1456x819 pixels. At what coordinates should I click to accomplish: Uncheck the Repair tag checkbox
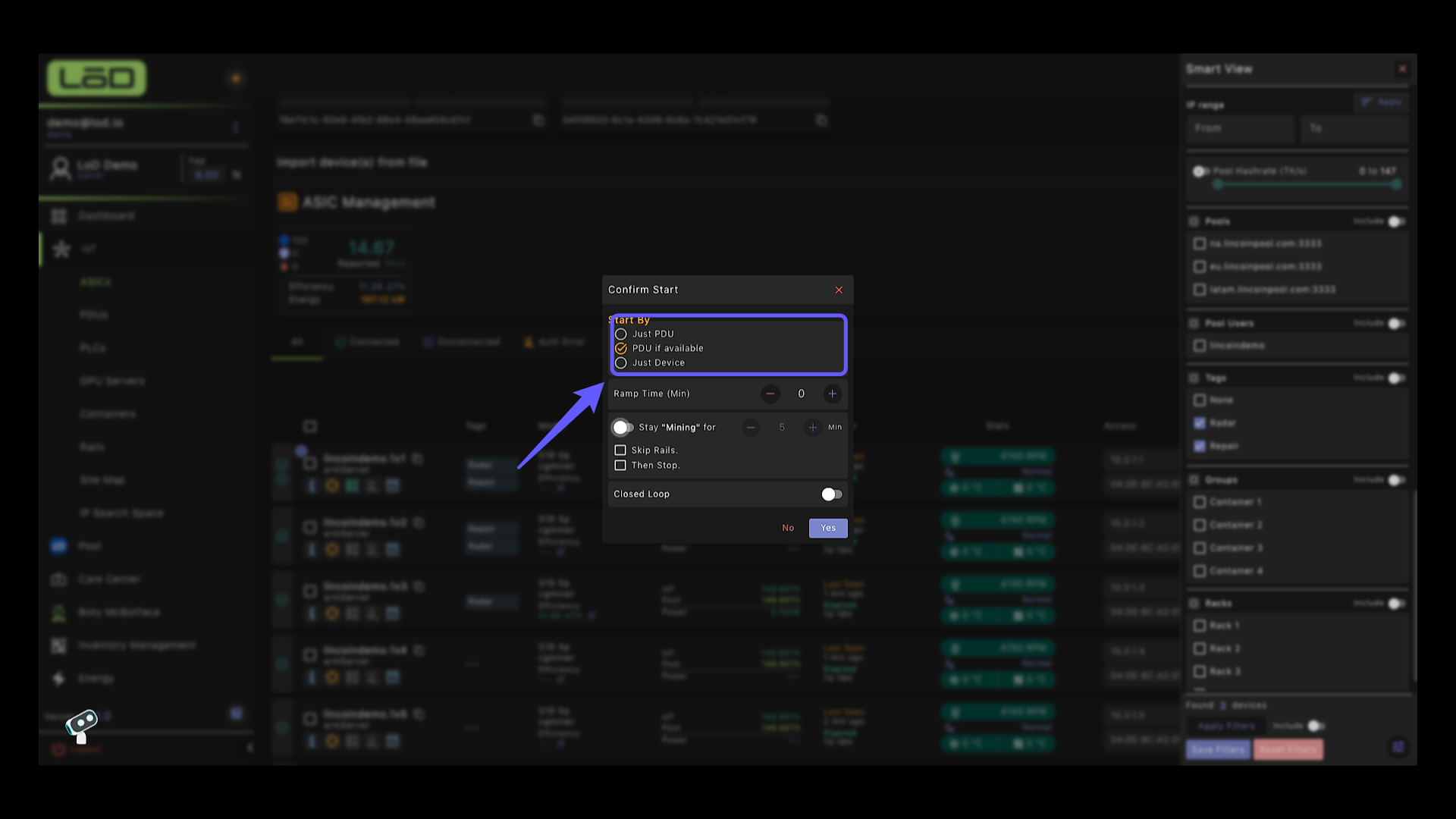pyautogui.click(x=1200, y=446)
